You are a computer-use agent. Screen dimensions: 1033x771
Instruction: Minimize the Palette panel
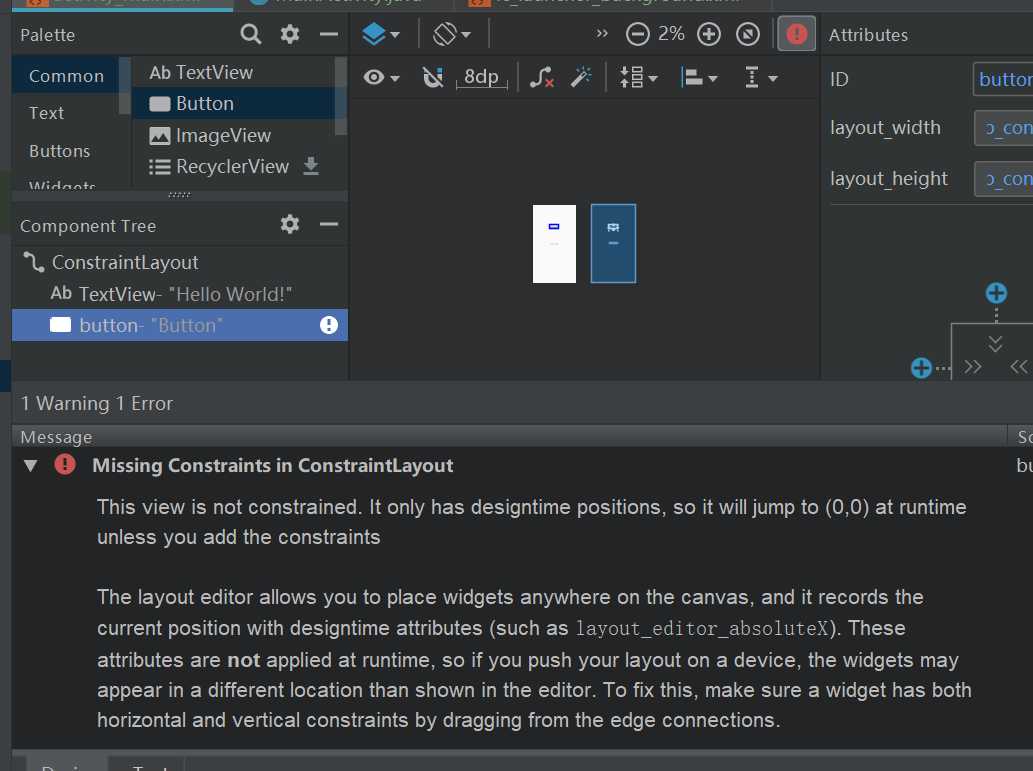coord(328,34)
